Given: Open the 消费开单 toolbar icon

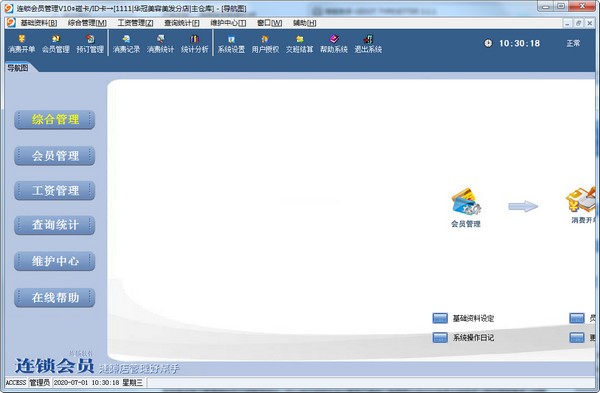Looking at the screenshot, I should click(21, 44).
